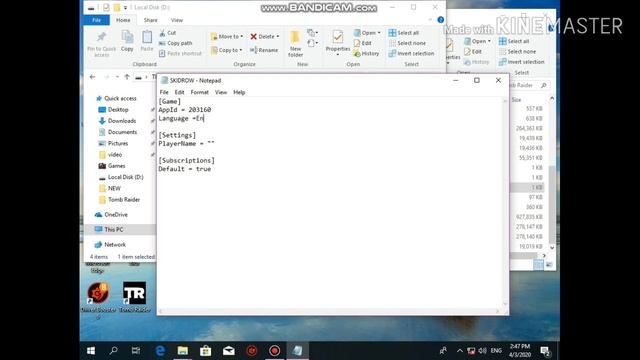640x360 pixels.
Task: Switch to Home tab in Local Disk Explorer
Action: coord(123,20)
